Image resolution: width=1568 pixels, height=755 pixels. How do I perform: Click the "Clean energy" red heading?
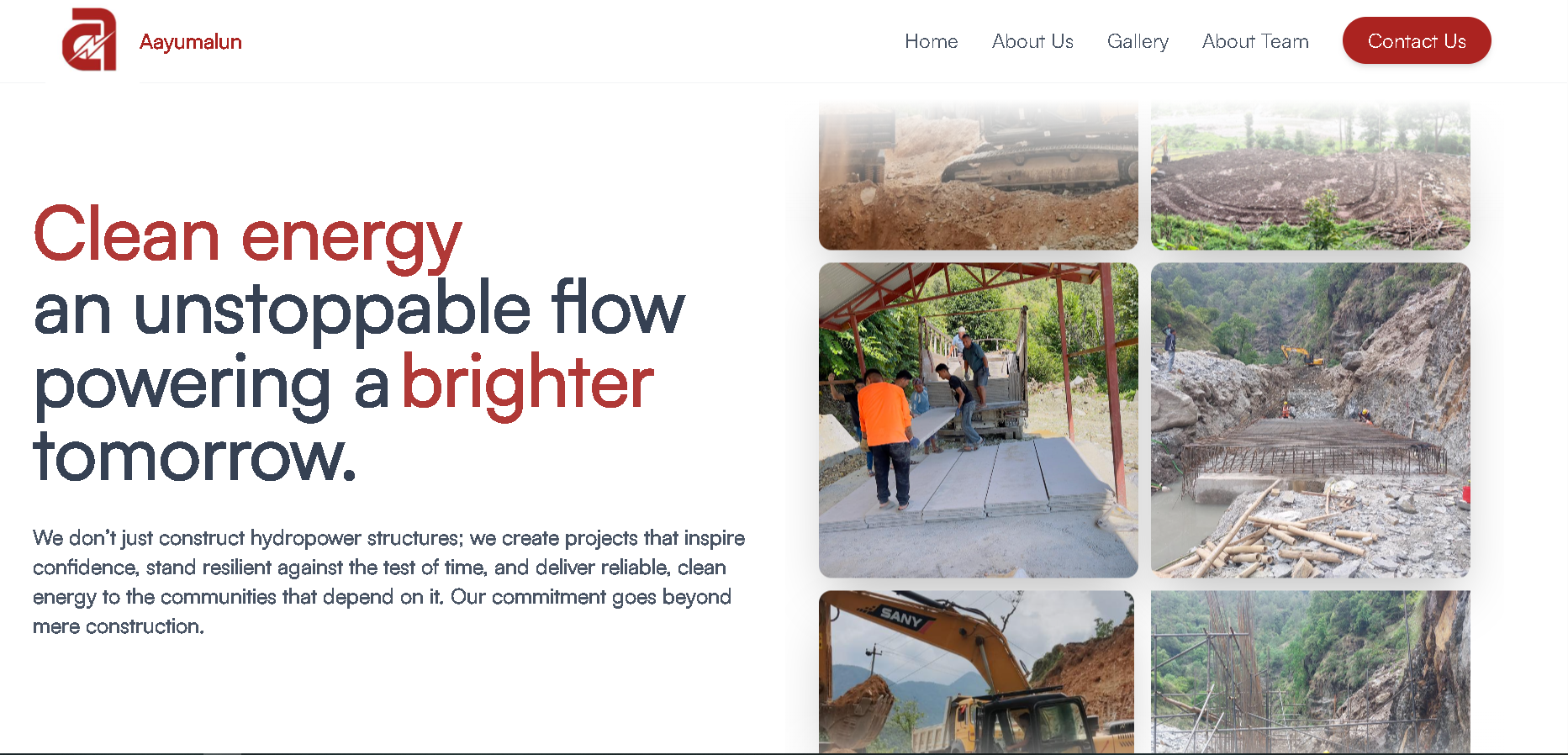pos(247,236)
